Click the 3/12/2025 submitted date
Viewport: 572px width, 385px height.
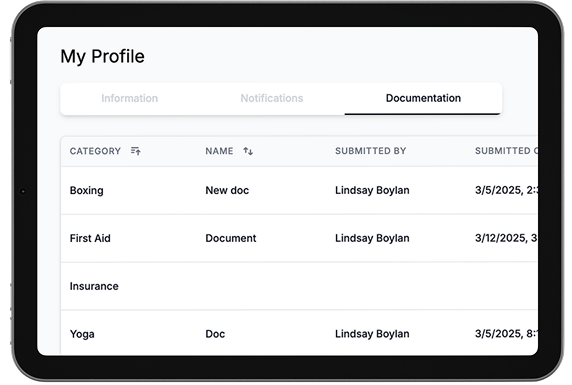[506, 238]
